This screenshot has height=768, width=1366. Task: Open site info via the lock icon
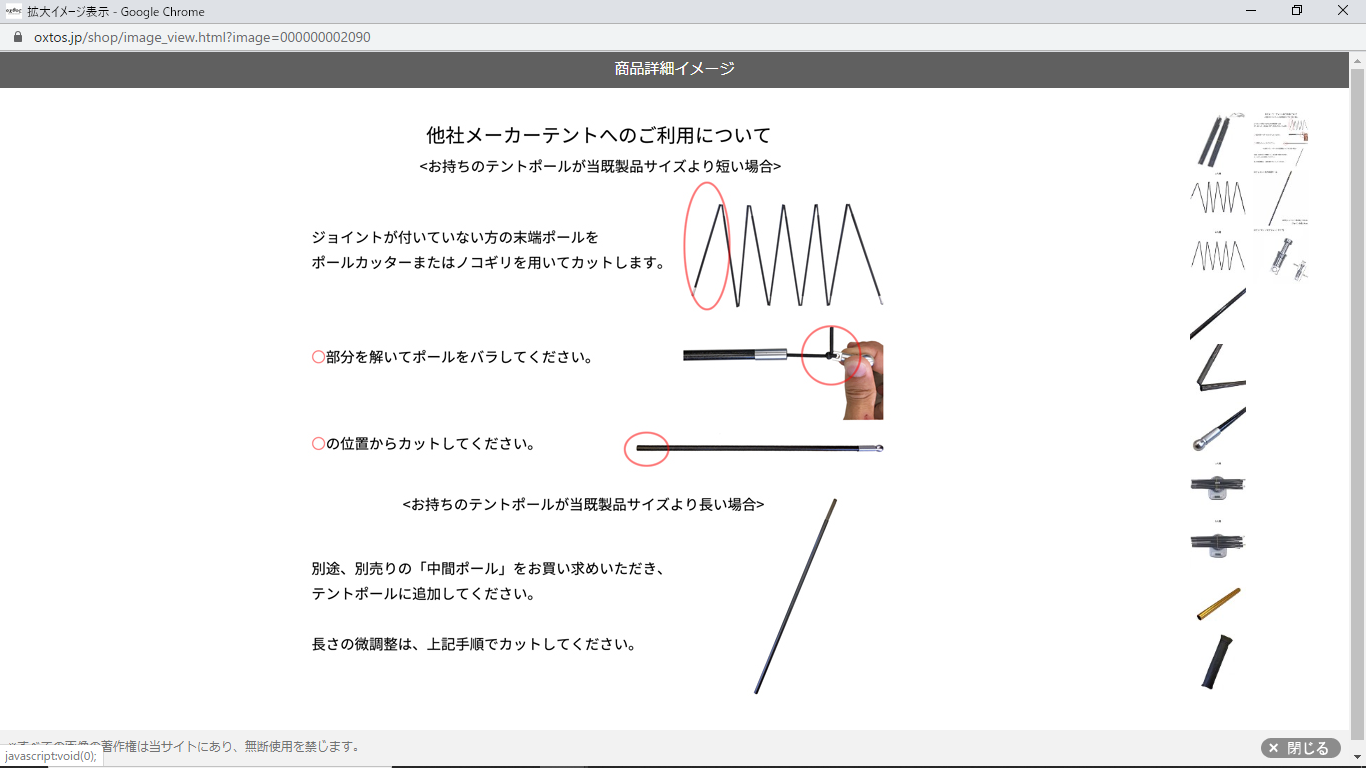[17, 37]
